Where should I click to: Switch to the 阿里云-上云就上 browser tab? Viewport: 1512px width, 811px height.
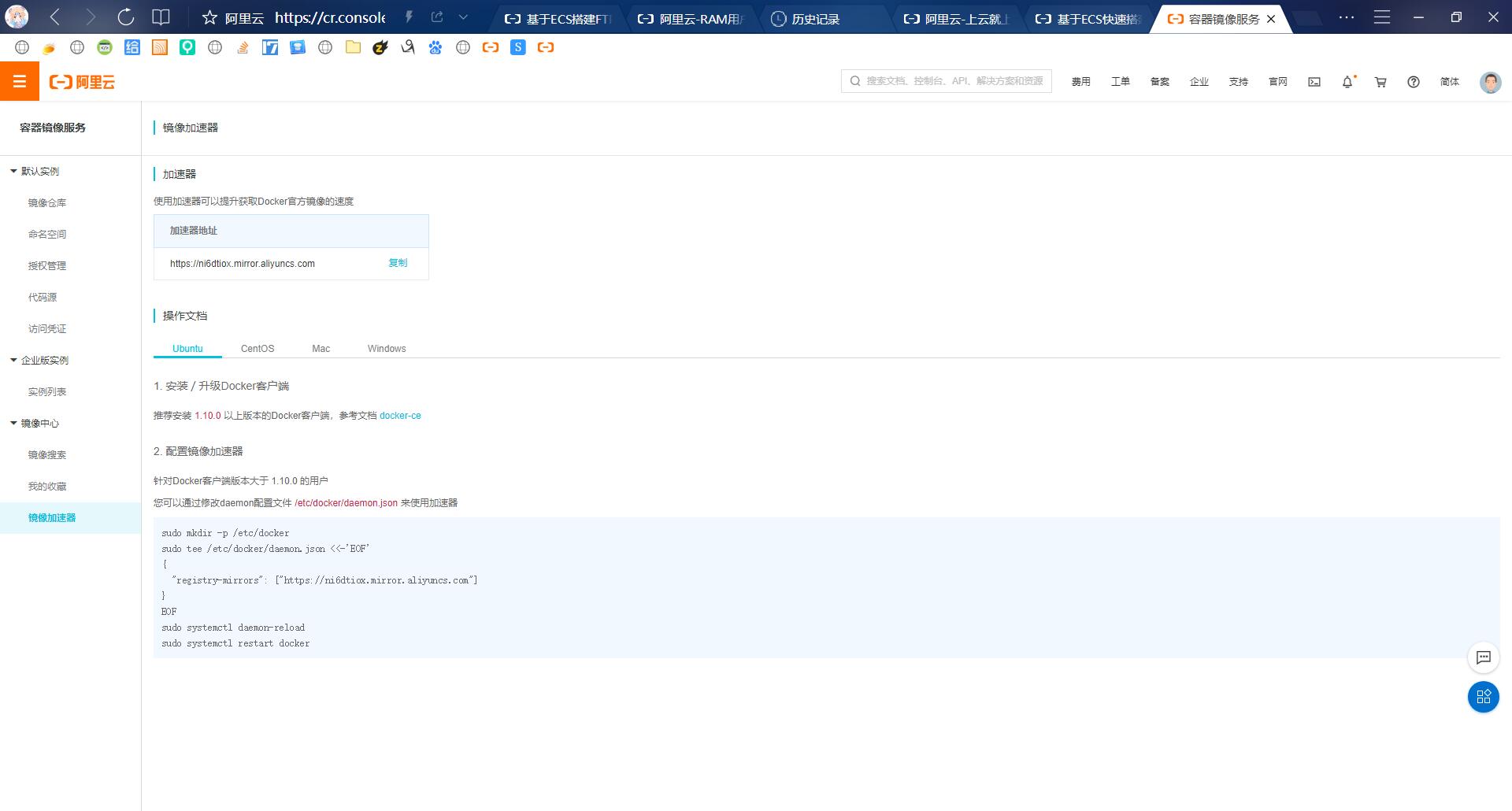(x=958, y=19)
